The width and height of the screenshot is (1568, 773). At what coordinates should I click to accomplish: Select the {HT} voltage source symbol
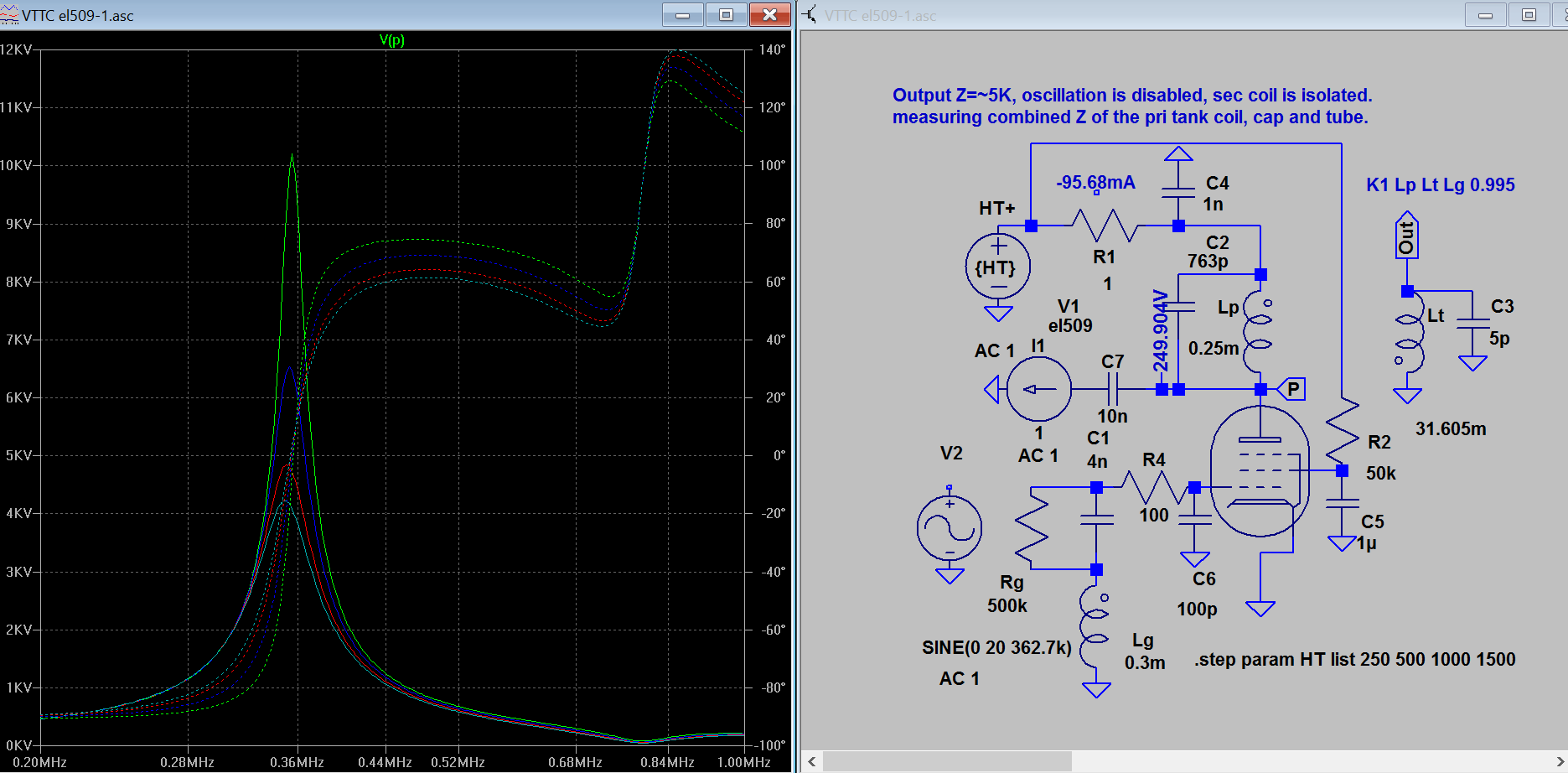pos(997,268)
